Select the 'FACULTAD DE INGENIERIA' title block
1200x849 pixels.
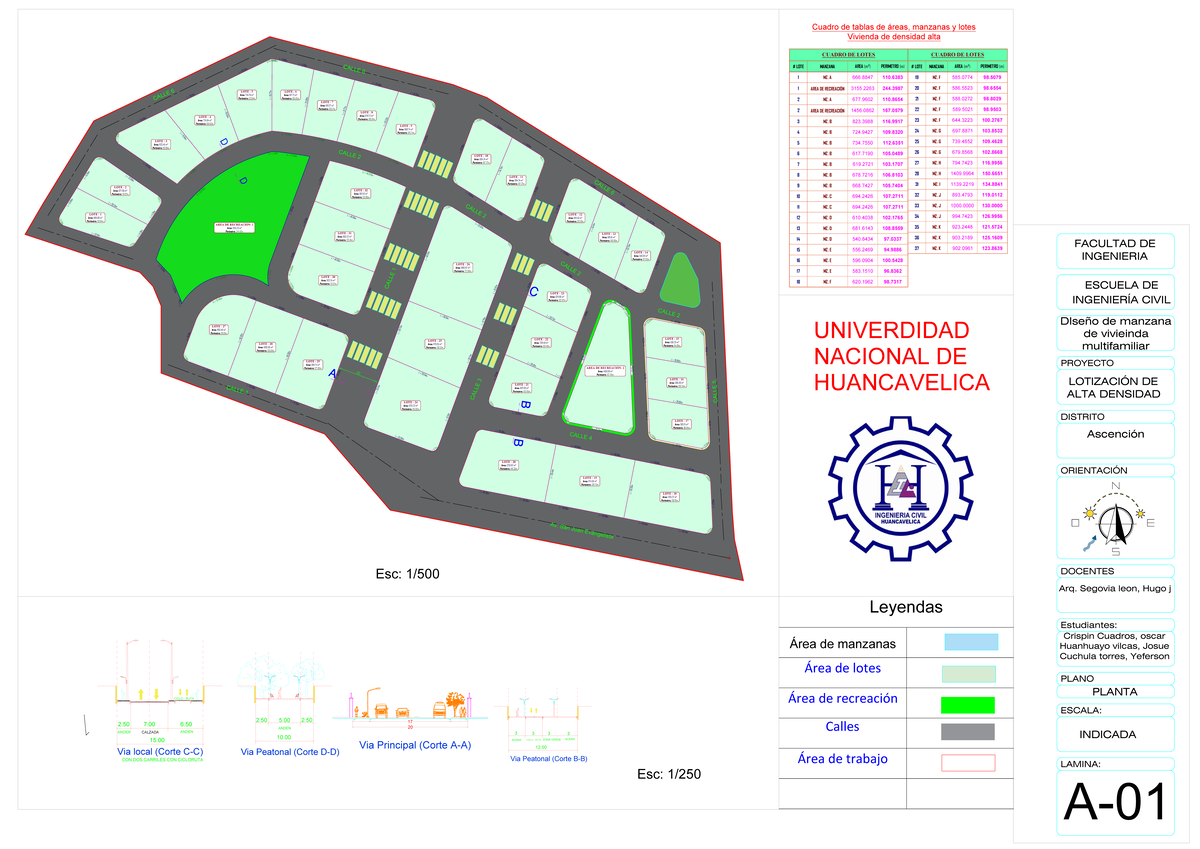[x=1114, y=249]
